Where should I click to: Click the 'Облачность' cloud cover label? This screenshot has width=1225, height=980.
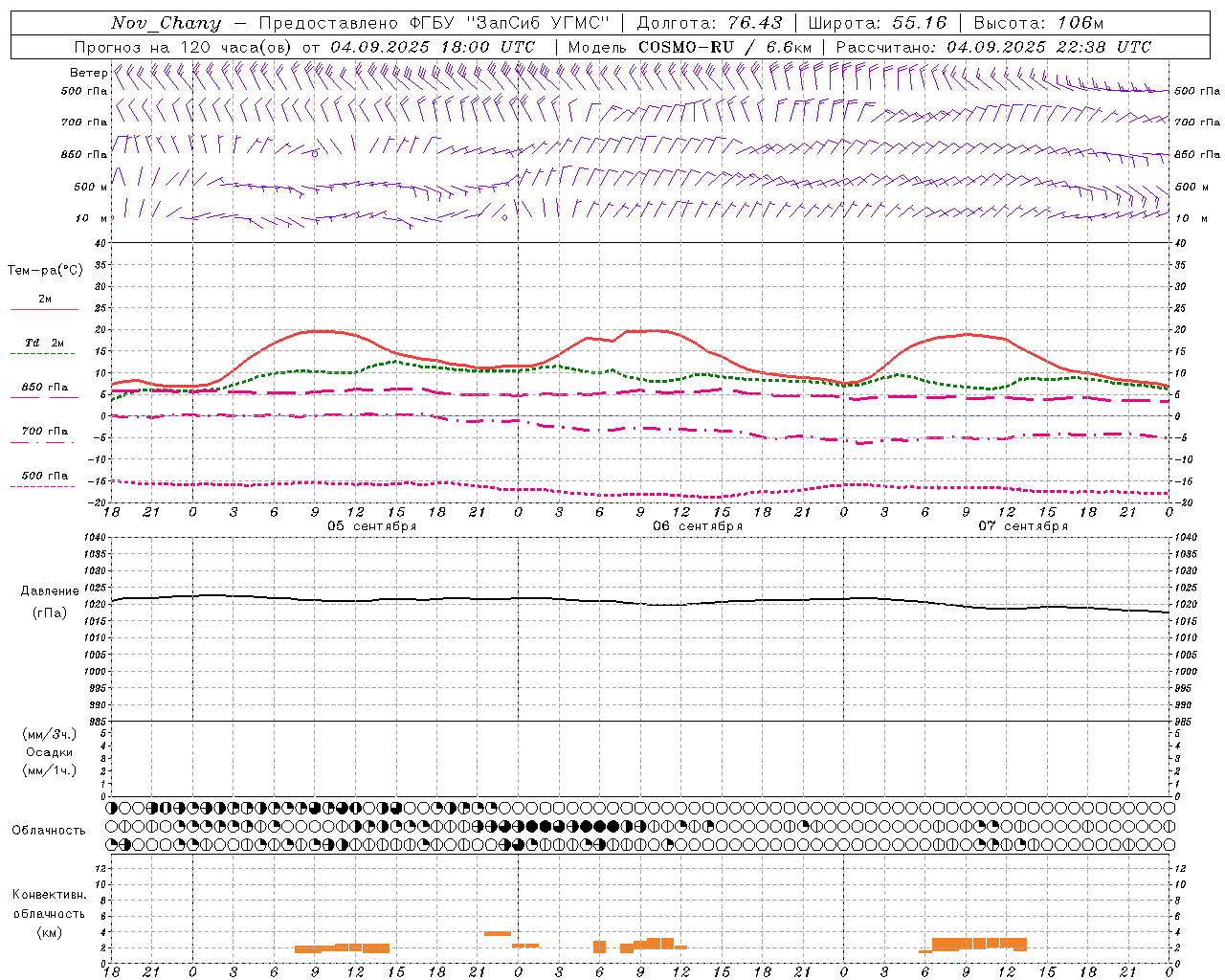coord(49,831)
